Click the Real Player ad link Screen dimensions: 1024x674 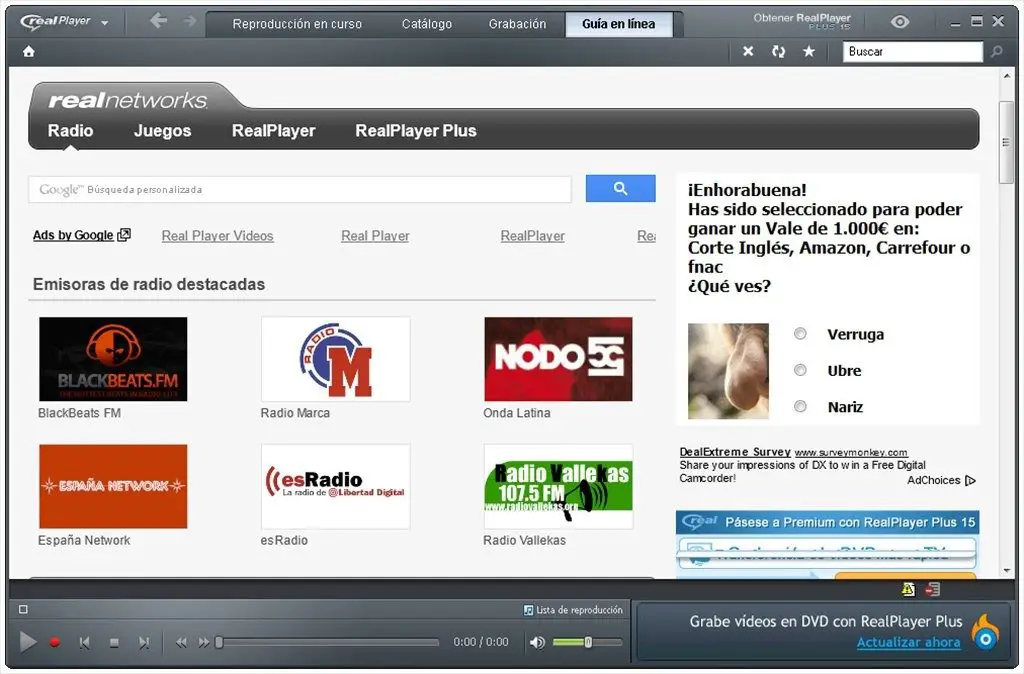pyautogui.click(x=375, y=236)
